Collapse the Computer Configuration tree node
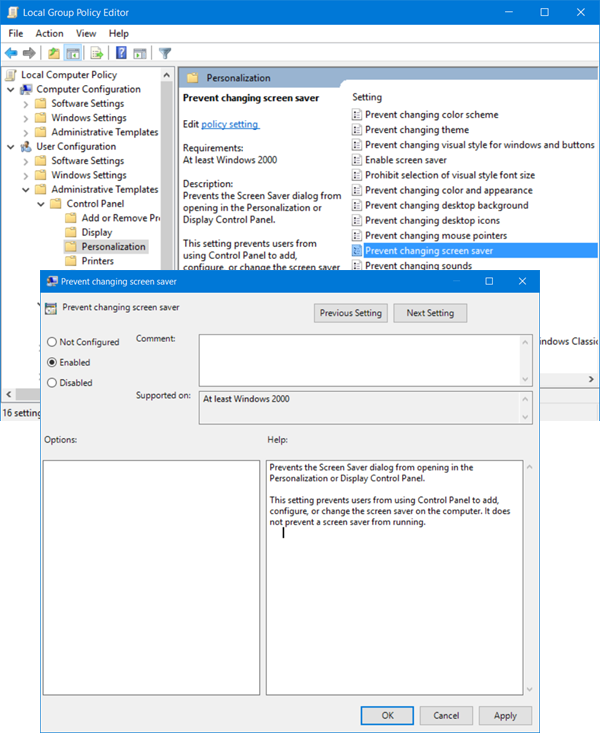The height and width of the screenshot is (733, 600). point(11,89)
